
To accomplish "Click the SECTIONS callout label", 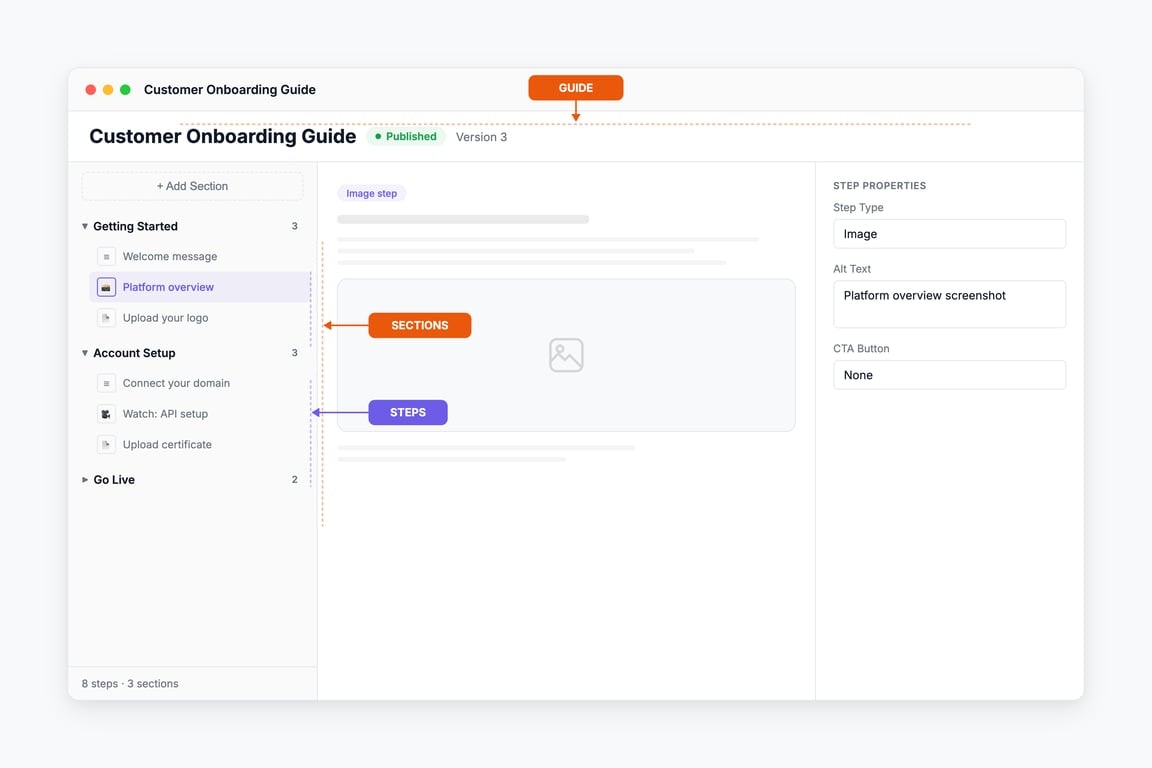I will (419, 325).
